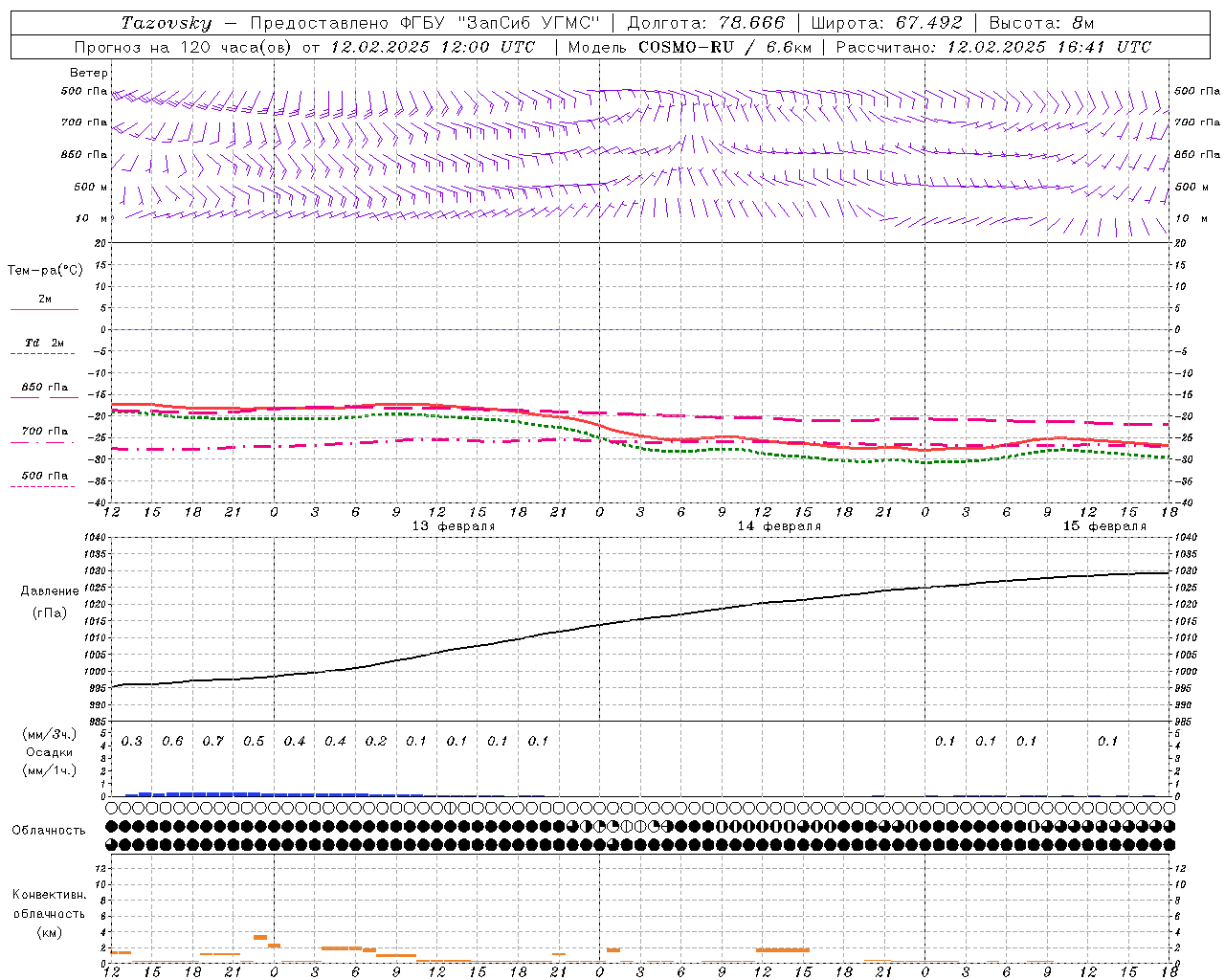Select the Облачность cloud cover label
1225x980 pixels.
coord(49,831)
